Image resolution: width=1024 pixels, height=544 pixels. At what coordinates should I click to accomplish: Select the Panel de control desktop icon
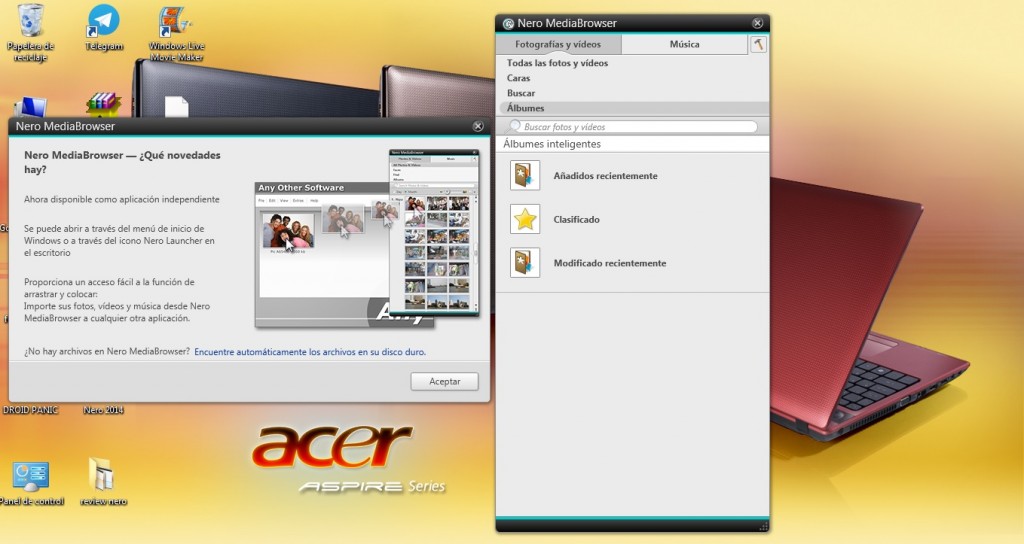coord(30,476)
